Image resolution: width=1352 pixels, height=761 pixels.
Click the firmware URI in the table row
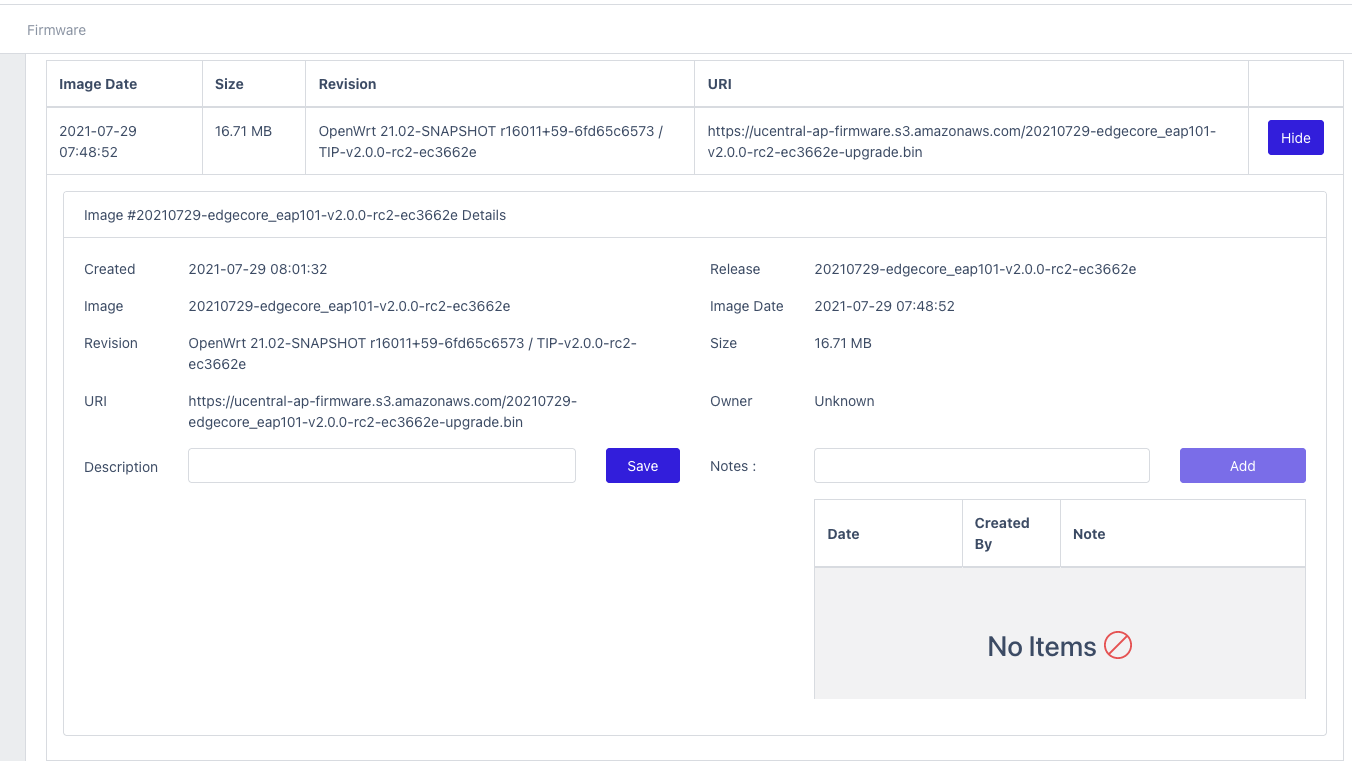(x=960, y=141)
